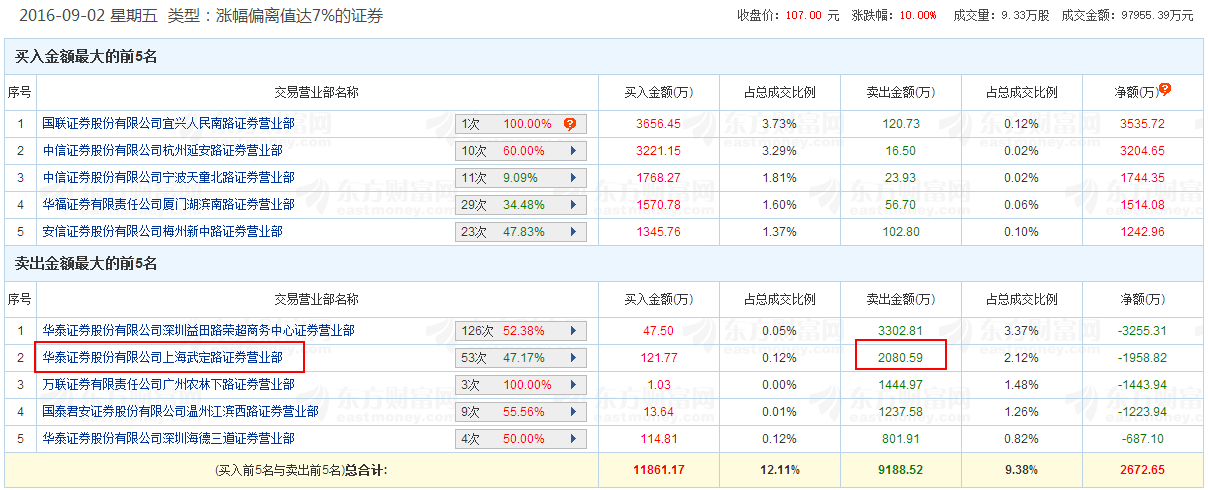Screen dimensions: 1208x490
Task: Open 中信证券股份有限公司杭州延安路证券营业部 link
Action: click(x=162, y=151)
